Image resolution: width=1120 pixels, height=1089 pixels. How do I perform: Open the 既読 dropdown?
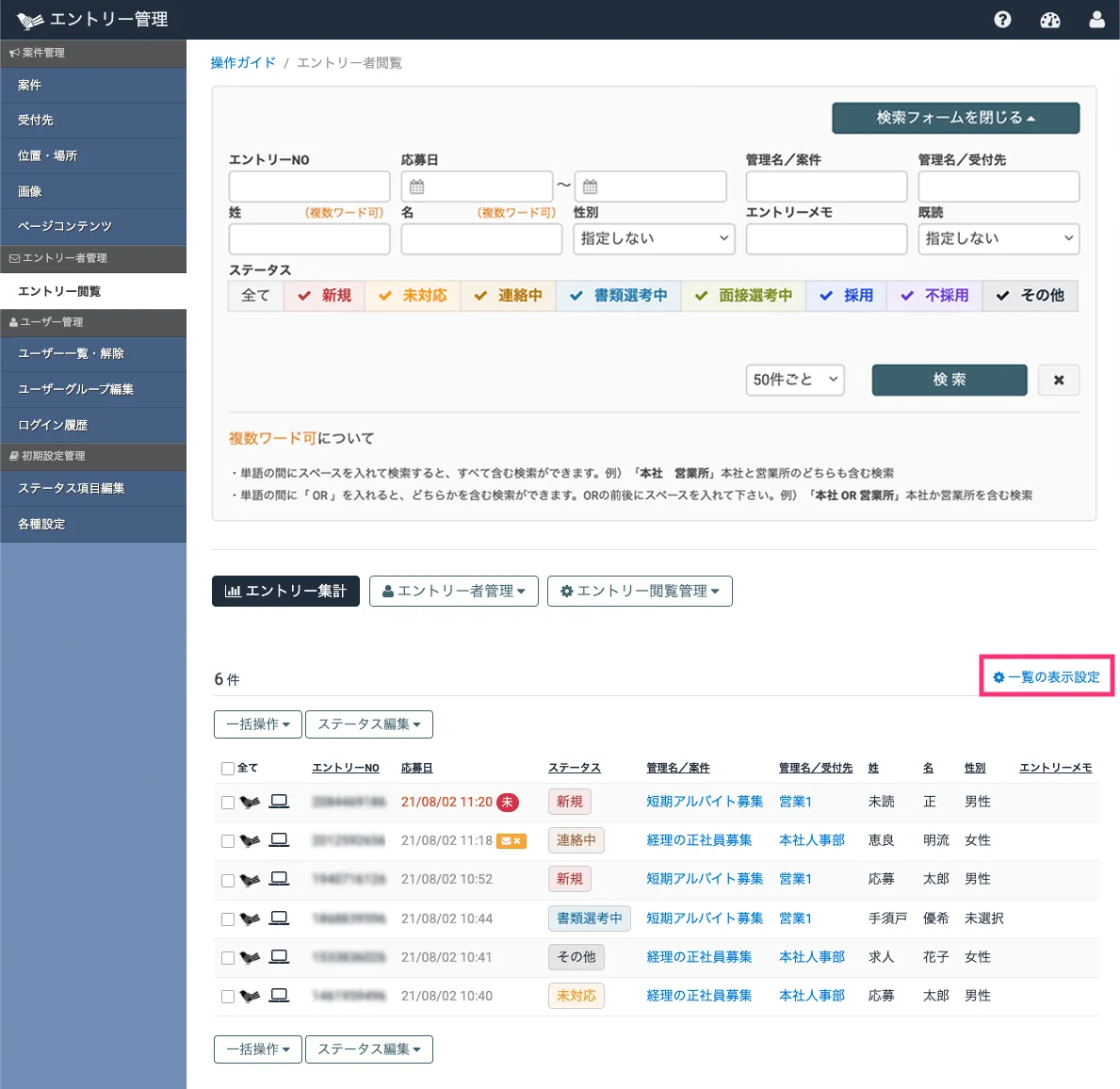998,238
